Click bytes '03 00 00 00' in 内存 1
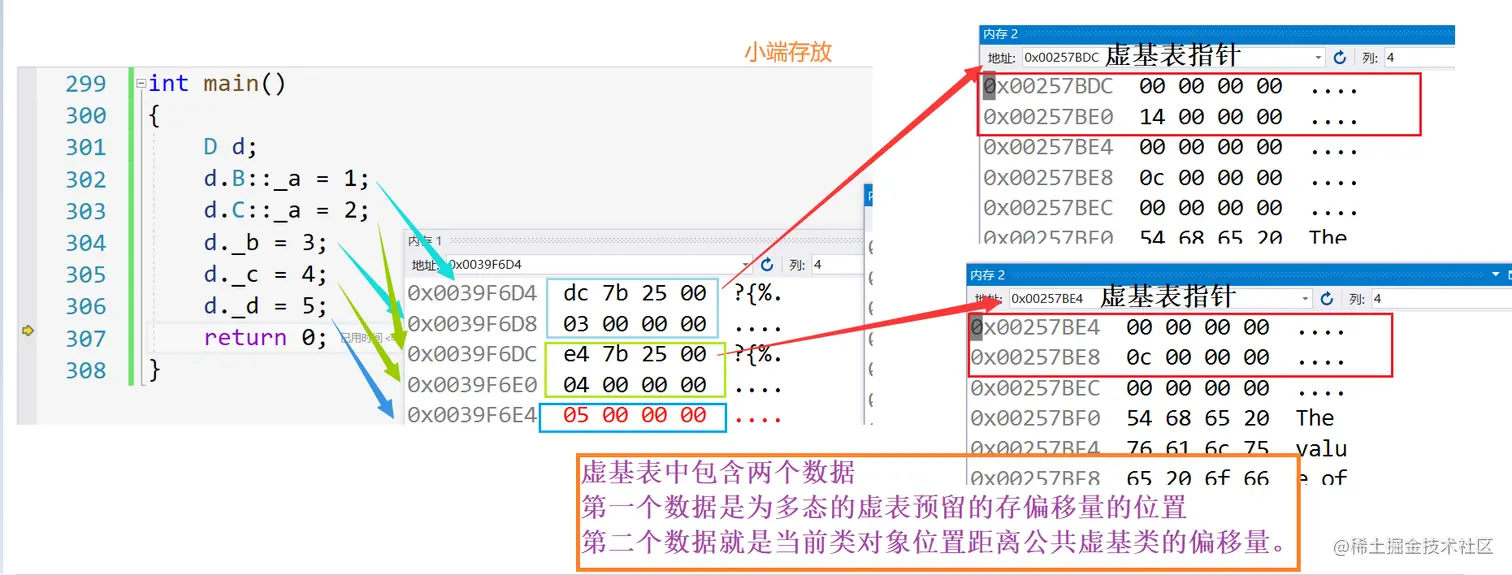The height and width of the screenshot is (575, 1512). point(635,324)
